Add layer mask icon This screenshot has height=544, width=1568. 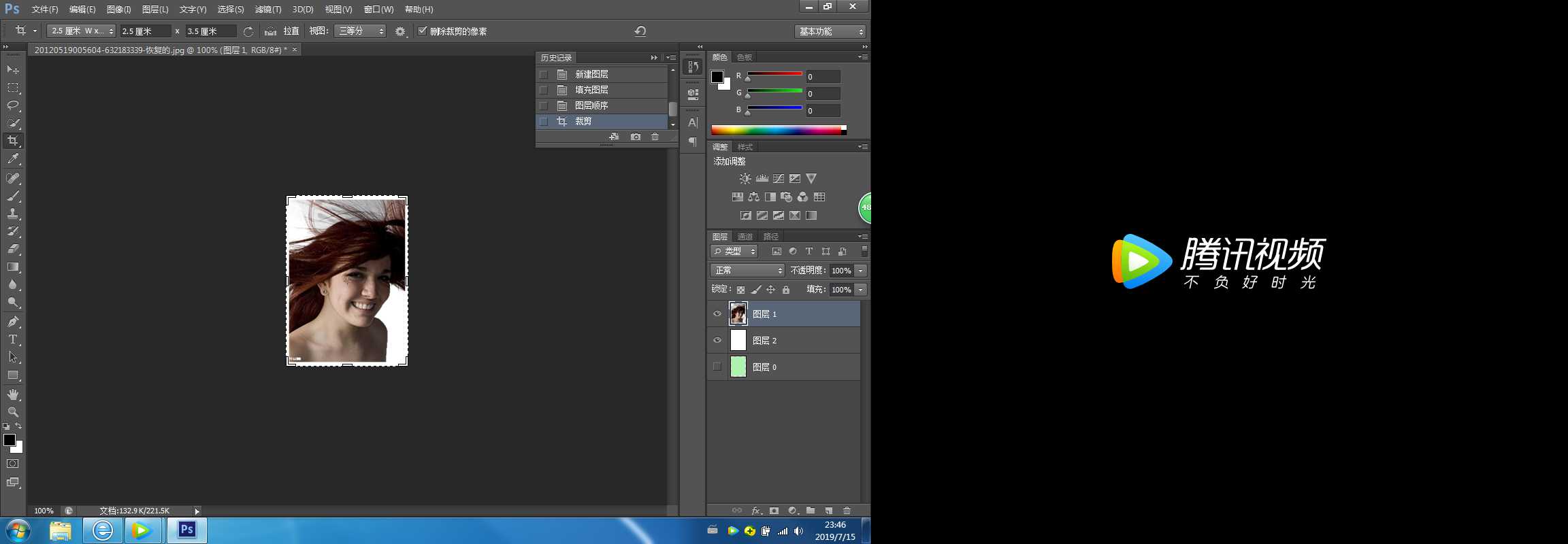[x=774, y=511]
